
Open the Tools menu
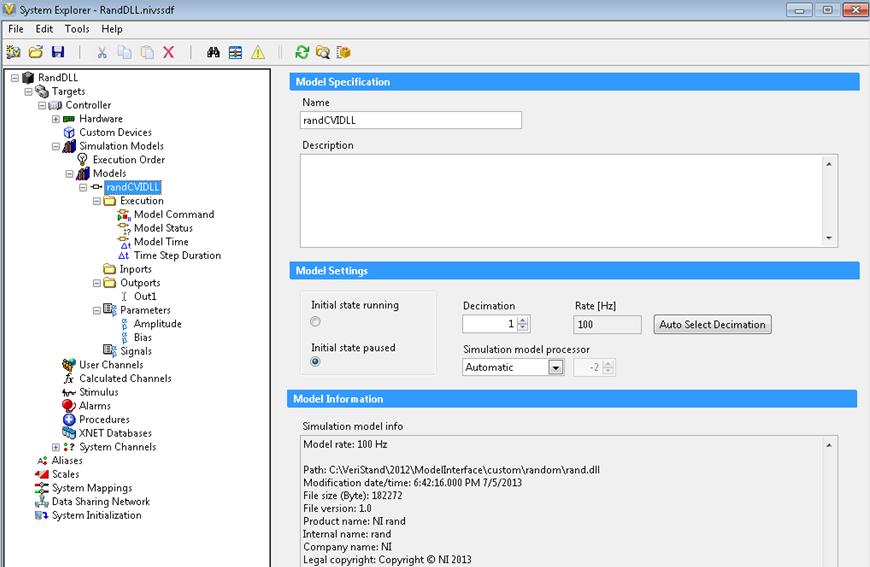(x=77, y=29)
